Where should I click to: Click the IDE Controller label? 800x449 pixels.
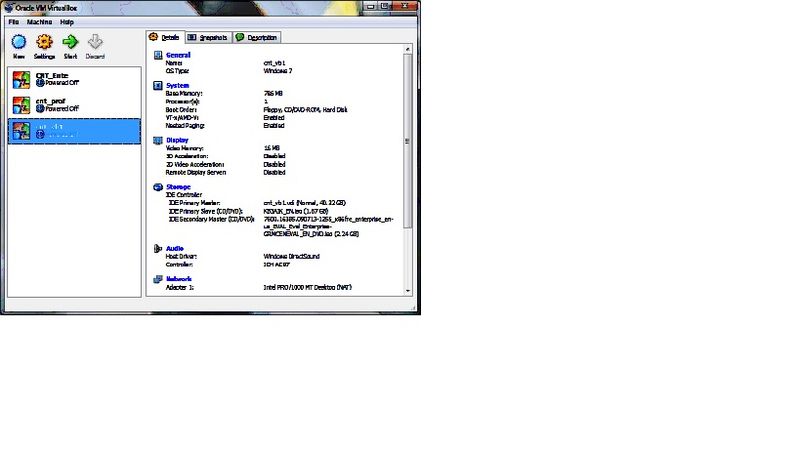[184, 195]
